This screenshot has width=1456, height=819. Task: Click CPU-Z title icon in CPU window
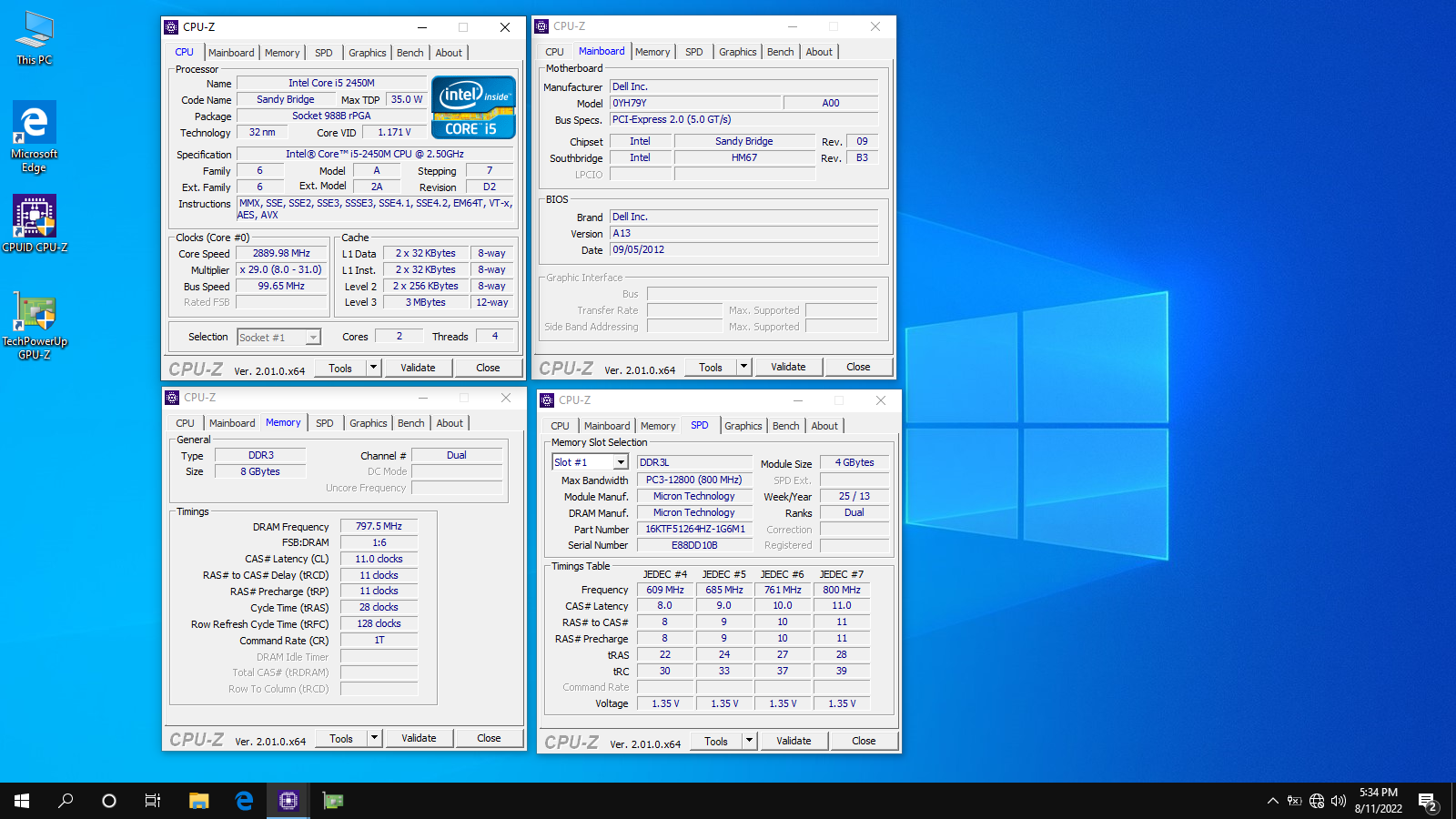coord(172,27)
